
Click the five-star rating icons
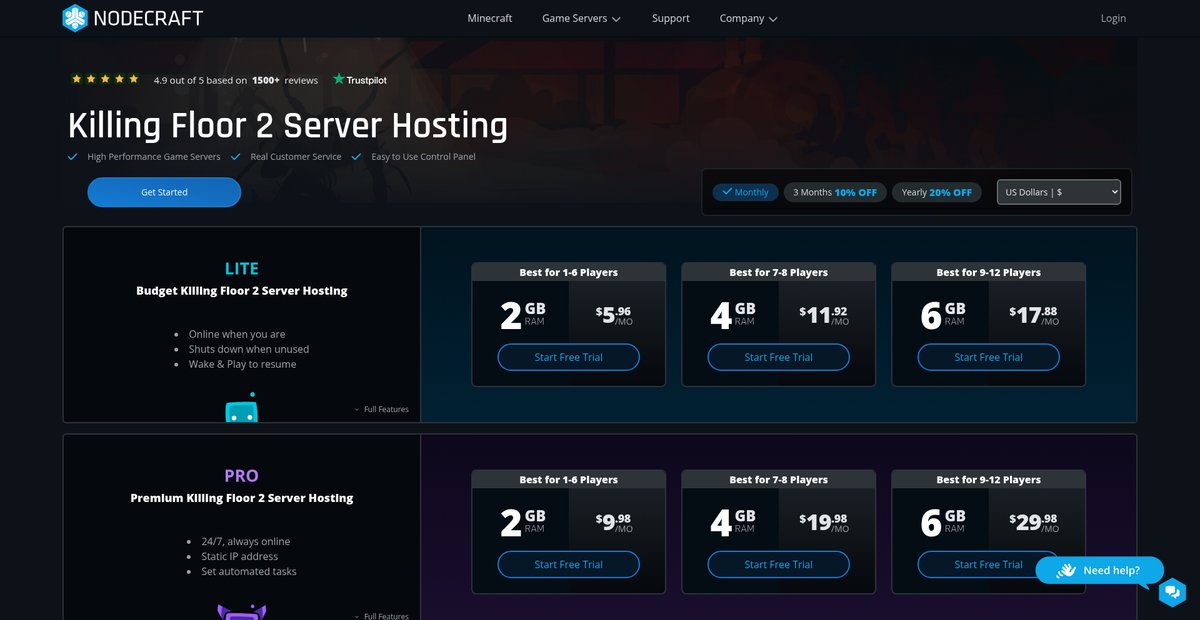point(105,79)
